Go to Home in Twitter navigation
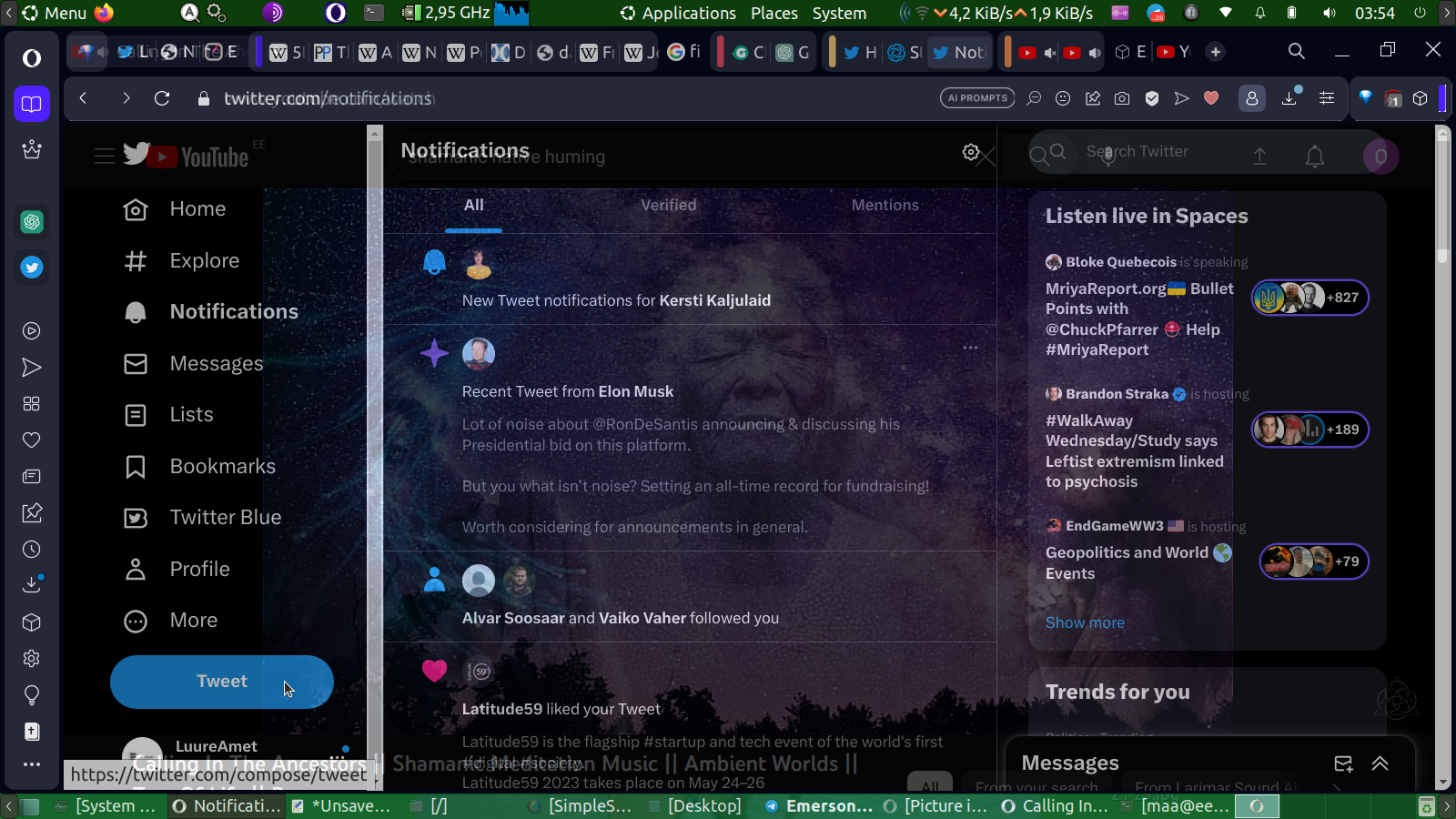 click(175, 209)
